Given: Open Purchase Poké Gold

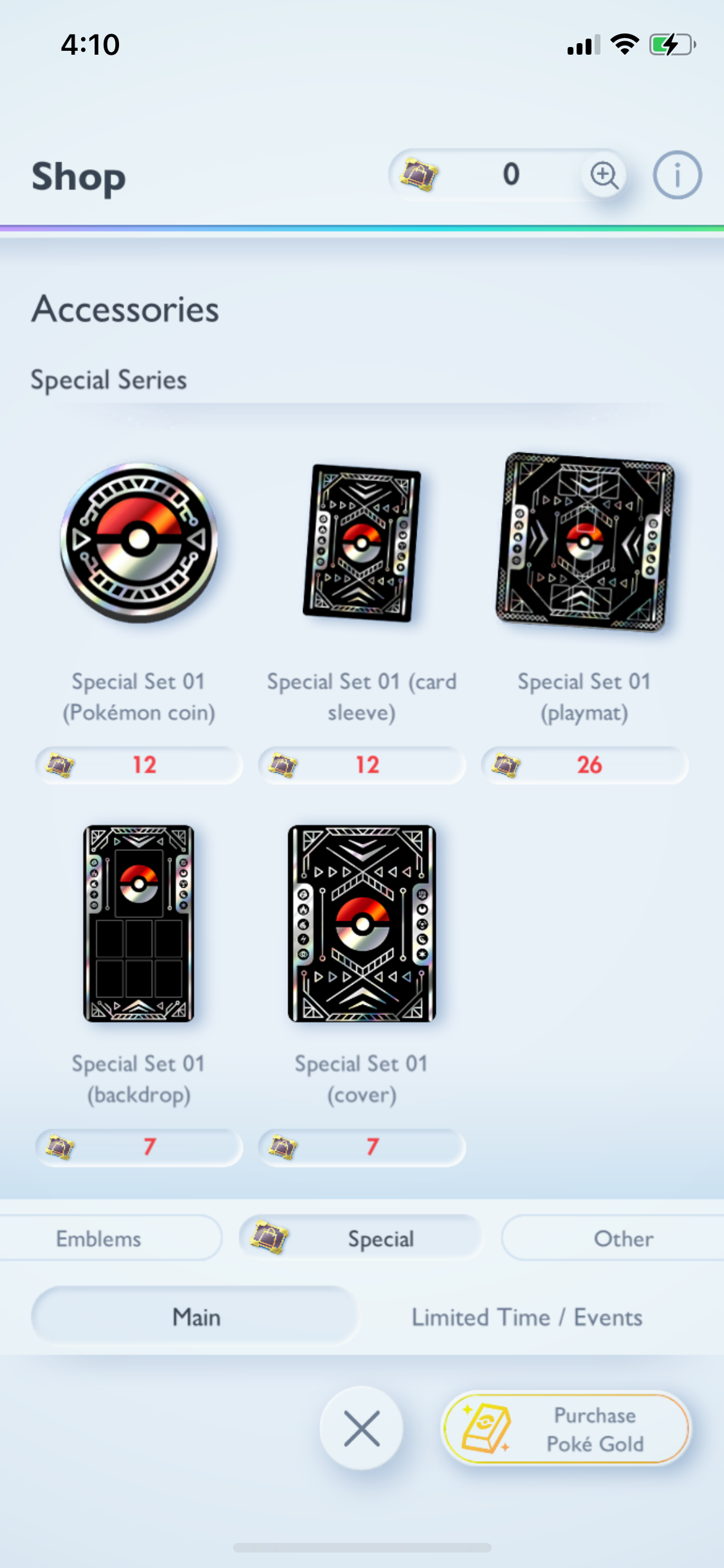Looking at the screenshot, I should pyautogui.click(x=566, y=1428).
